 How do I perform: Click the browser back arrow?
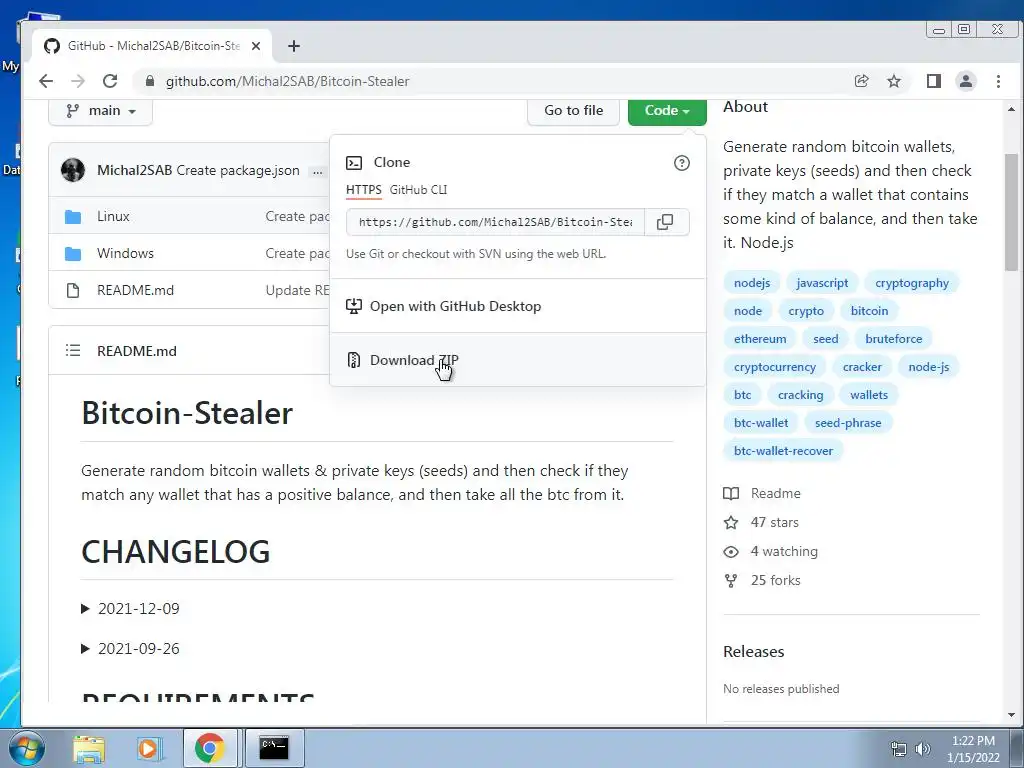[x=46, y=81]
